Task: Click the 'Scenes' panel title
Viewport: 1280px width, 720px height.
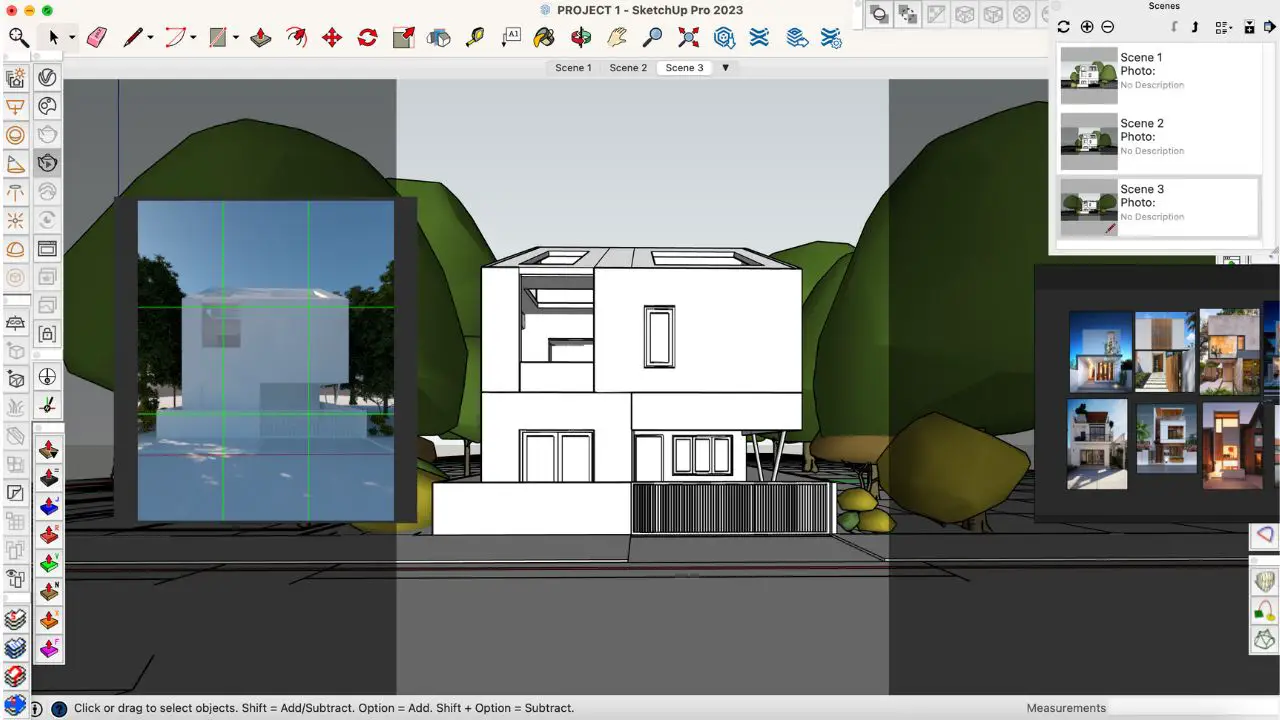Action: (1163, 6)
